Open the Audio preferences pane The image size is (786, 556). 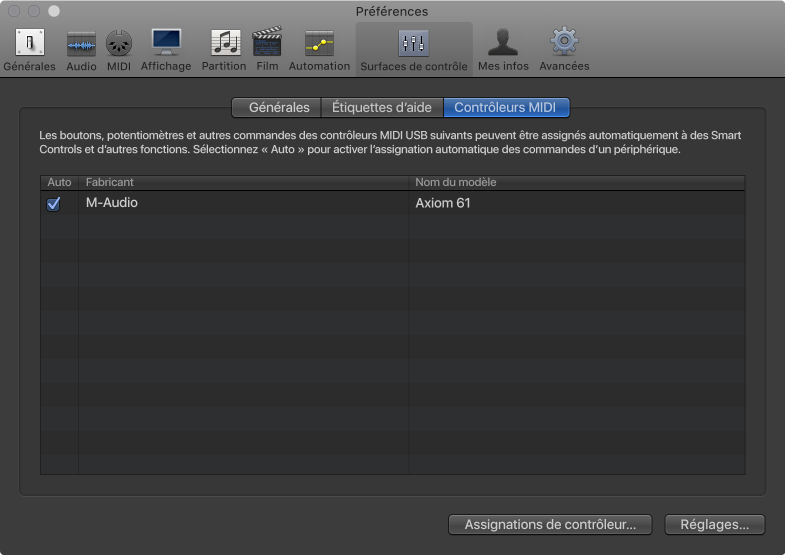[81, 50]
